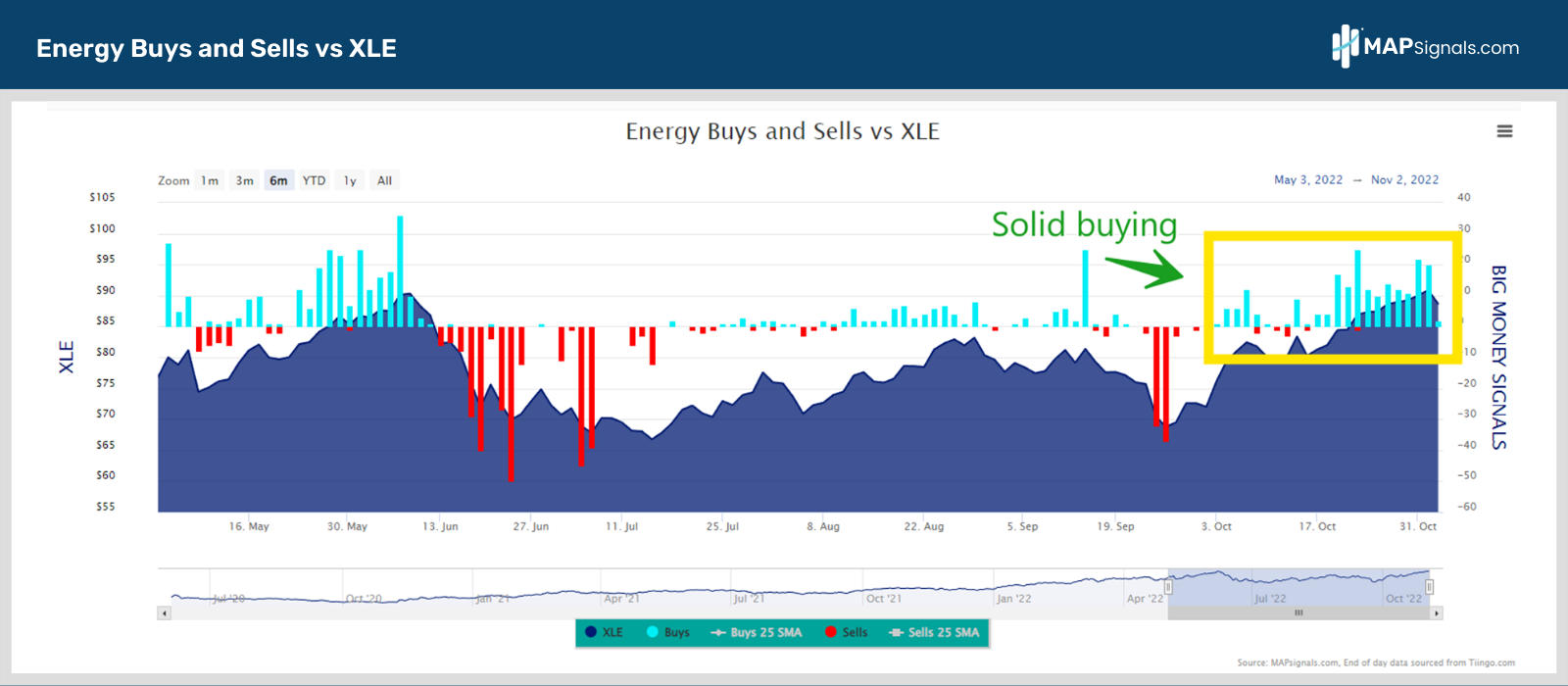Choose the YTD zoom range
Viewport: 1568px width, 686px height.
click(314, 180)
